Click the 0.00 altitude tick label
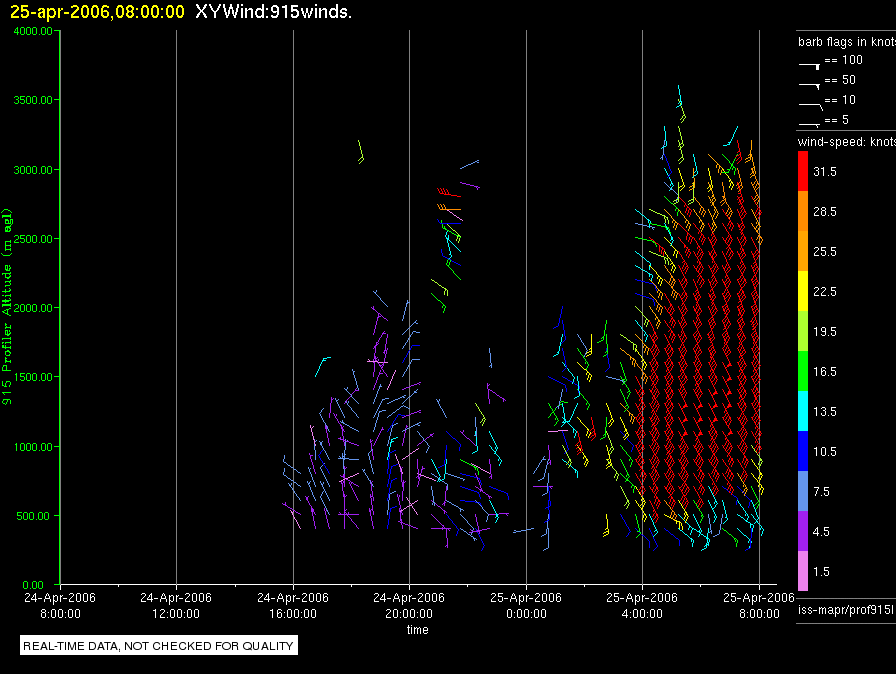Viewport: 896px width, 674px height. [x=33, y=585]
